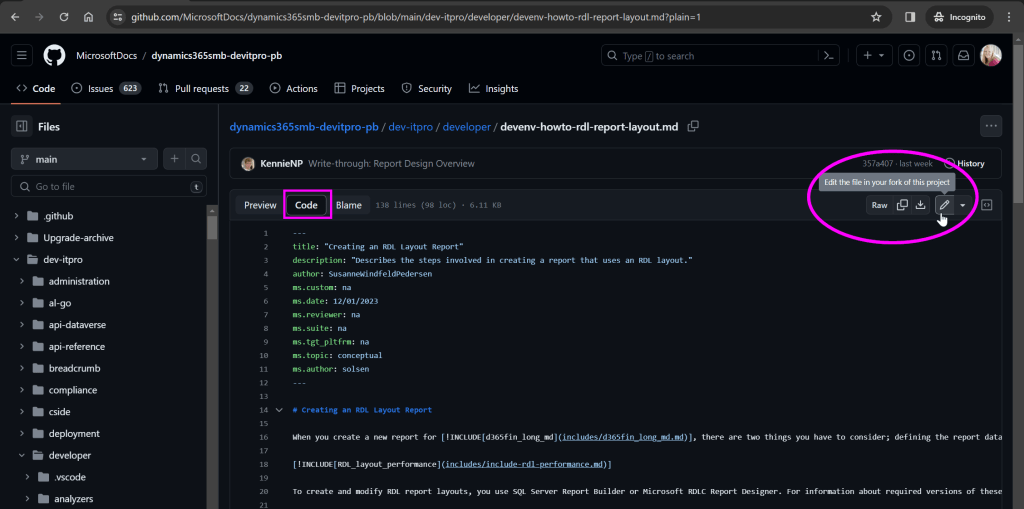
Task: Open pull requests icon in header
Action: click(x=936, y=56)
